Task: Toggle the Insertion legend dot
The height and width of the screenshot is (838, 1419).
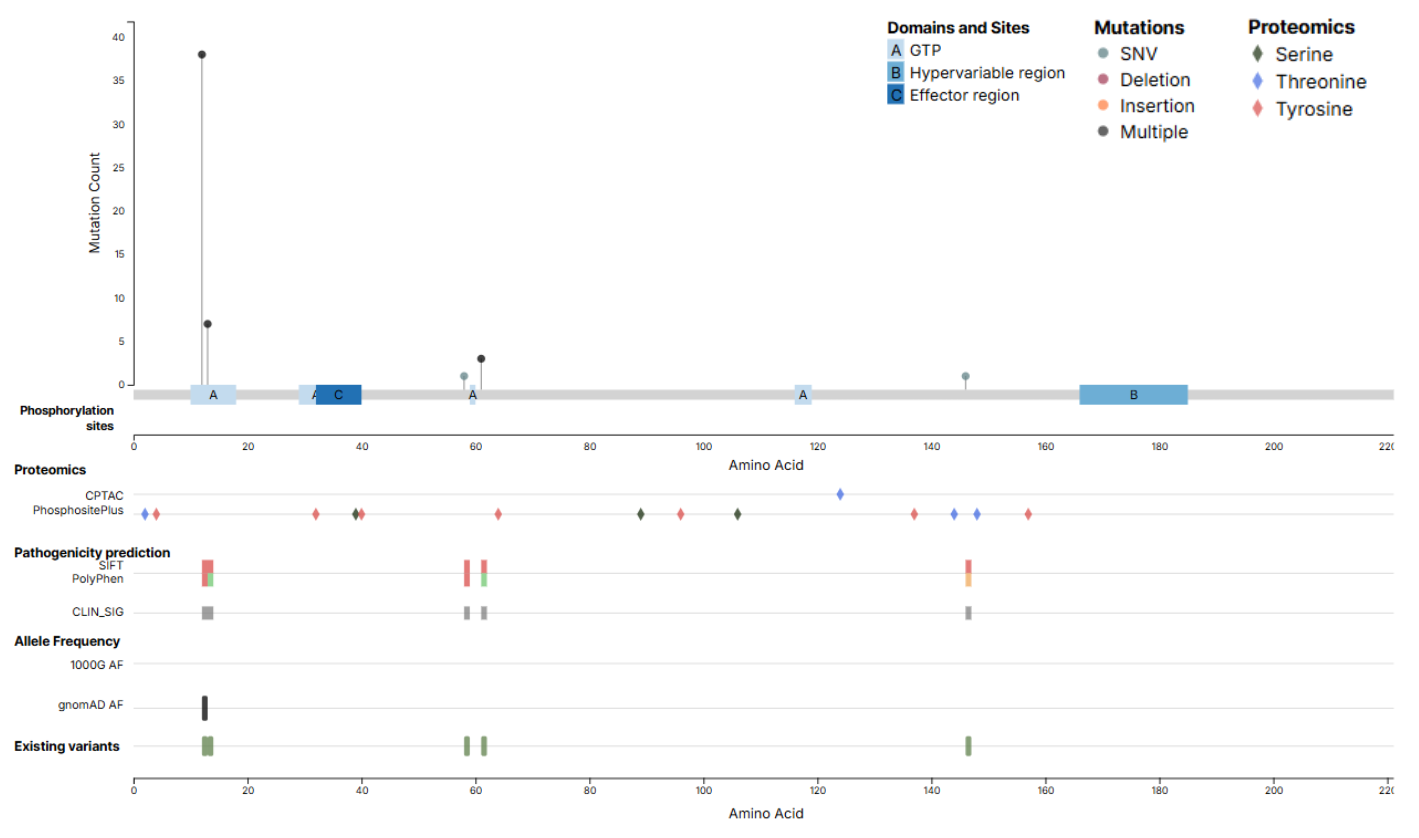Action: pos(1103,106)
